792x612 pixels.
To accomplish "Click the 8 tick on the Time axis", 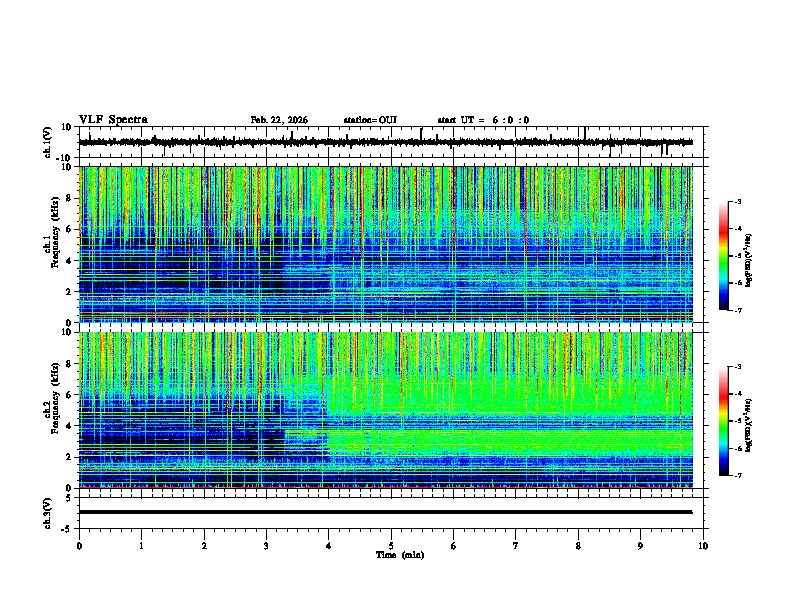I will click(x=578, y=546).
